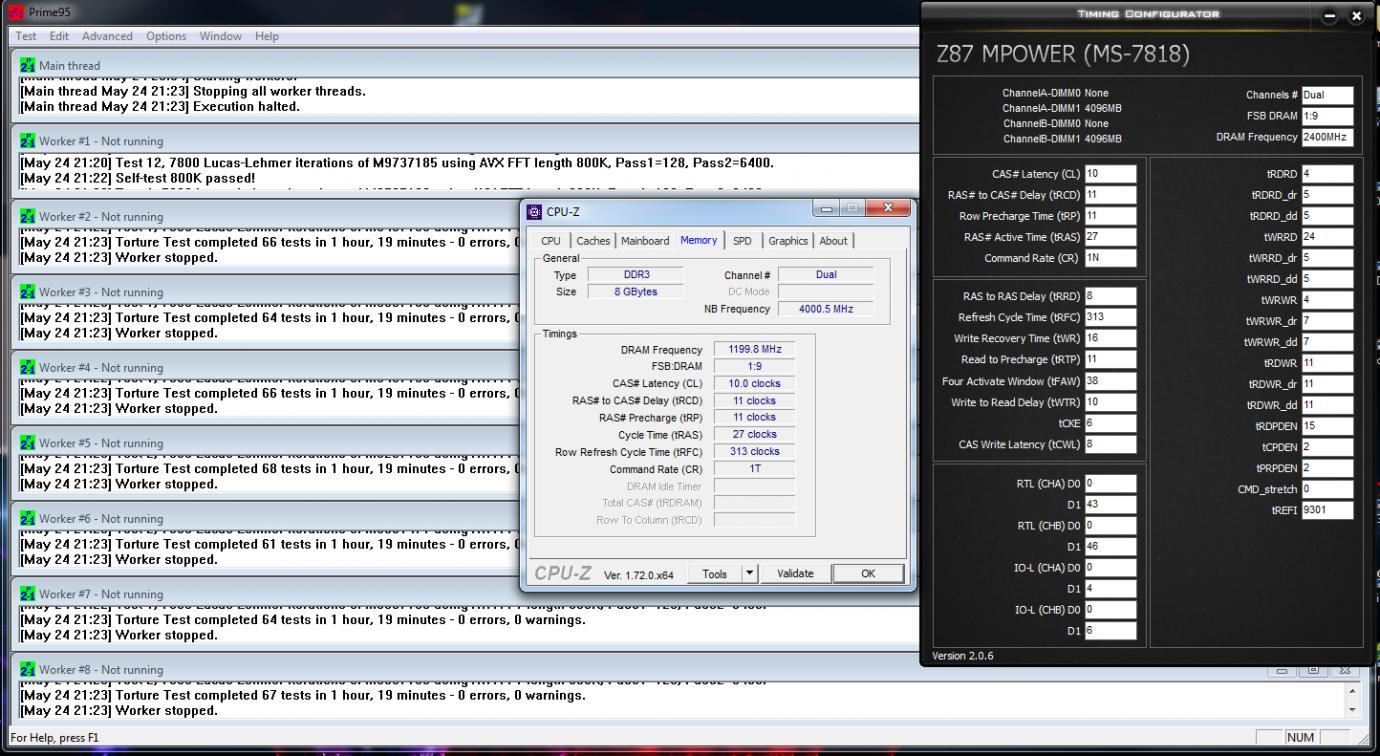
Task: Minimize the Timing Configurator window
Action: (x=1331, y=15)
